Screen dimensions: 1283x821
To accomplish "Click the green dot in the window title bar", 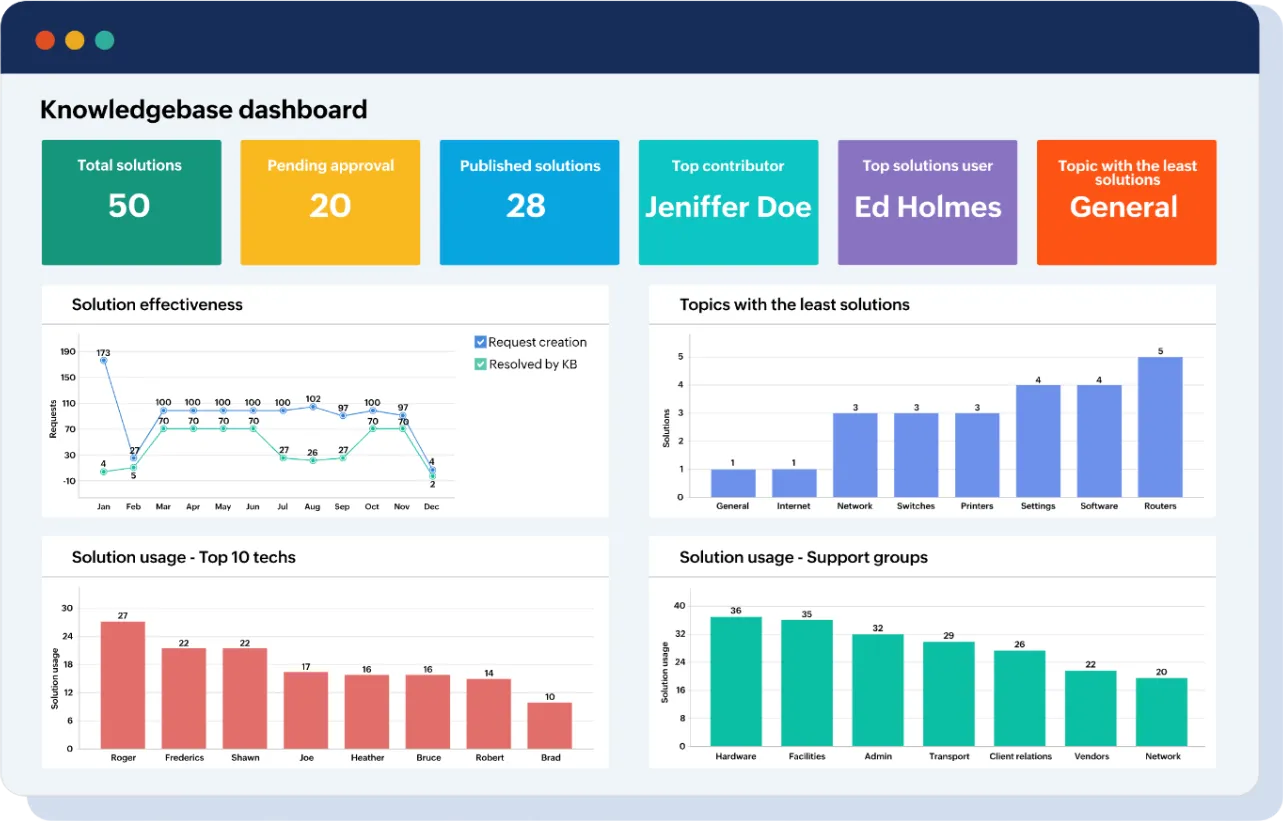I will (x=105, y=40).
